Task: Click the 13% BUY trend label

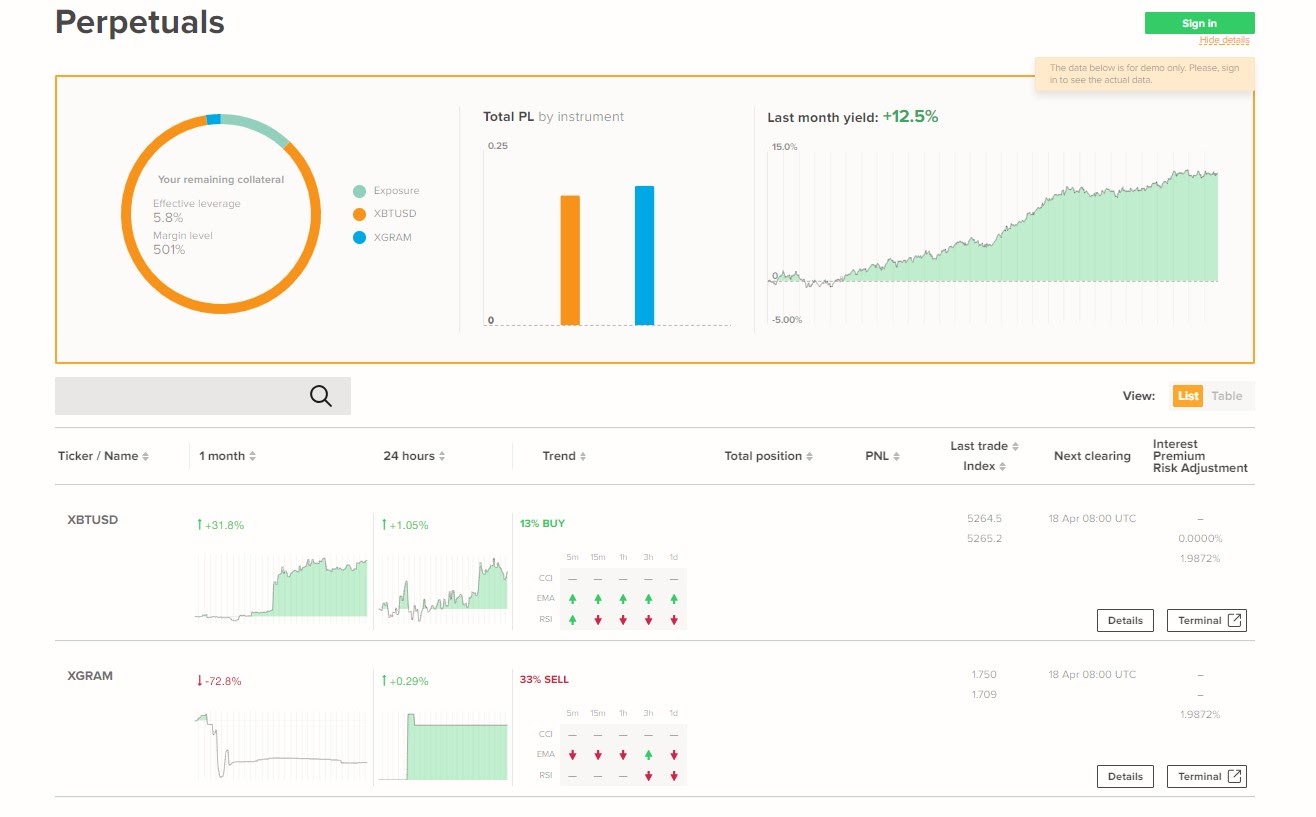Action: click(x=542, y=523)
